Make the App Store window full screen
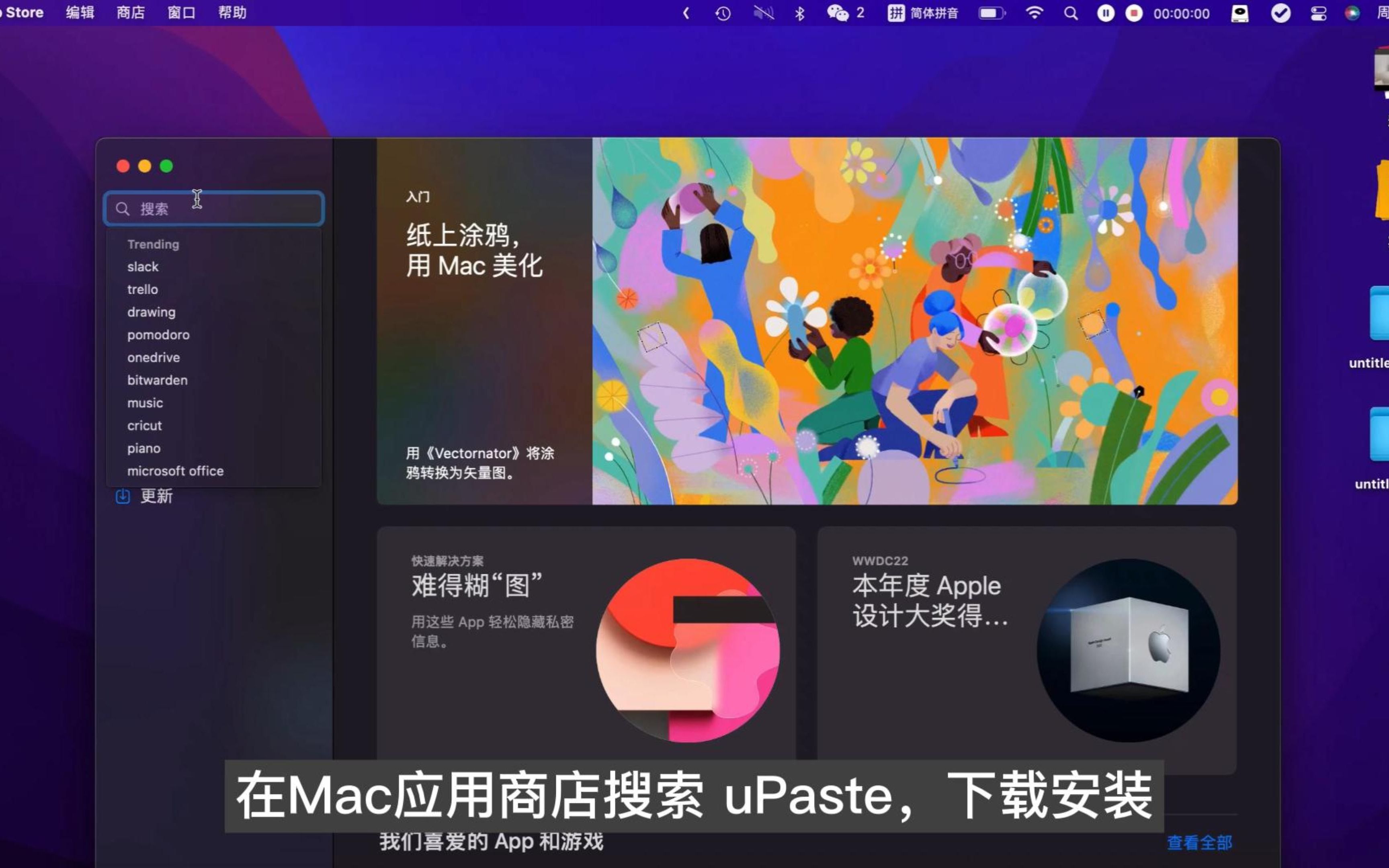This screenshot has height=868, width=1389. click(x=166, y=166)
